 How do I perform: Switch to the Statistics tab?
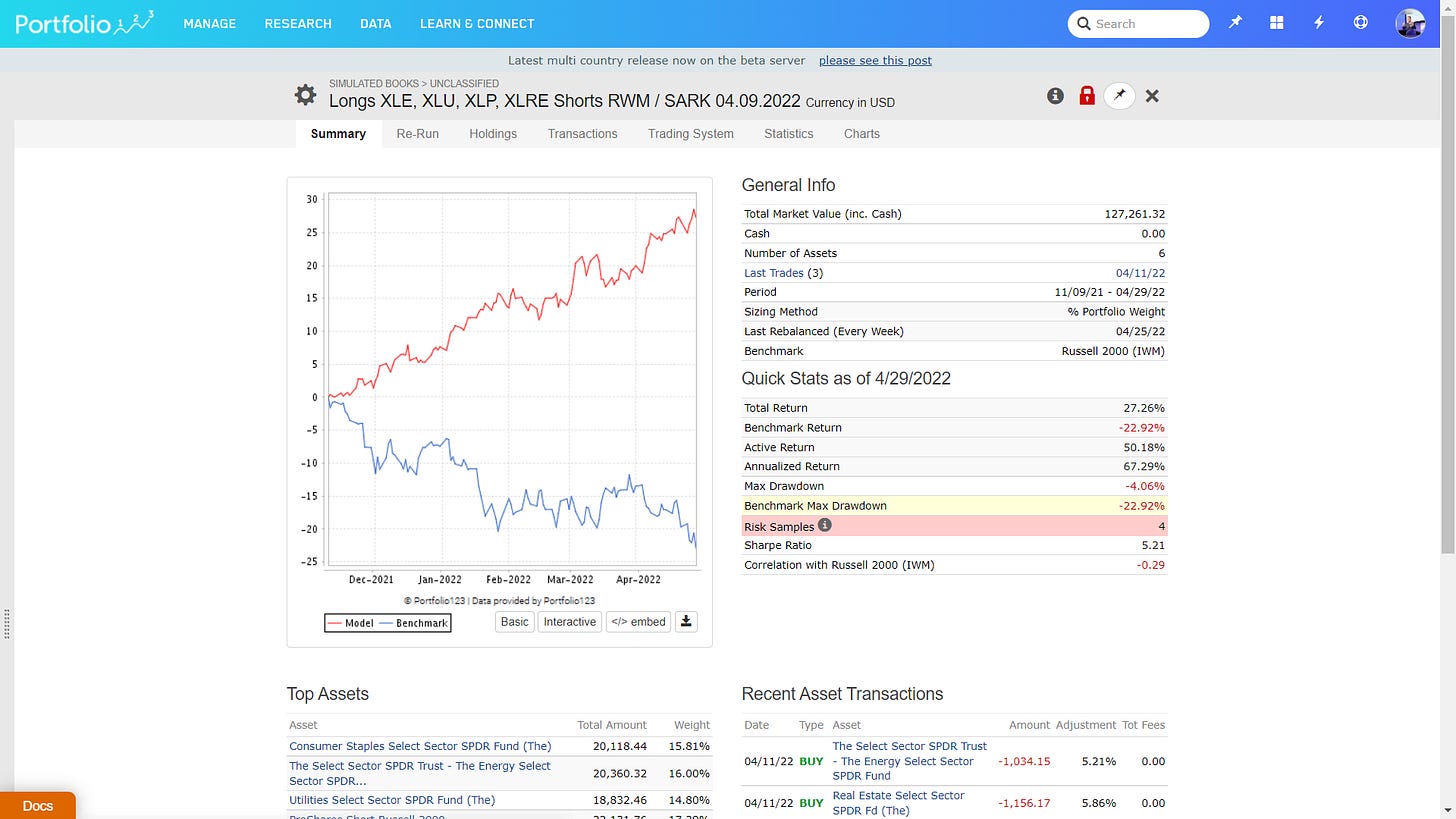[x=788, y=133]
